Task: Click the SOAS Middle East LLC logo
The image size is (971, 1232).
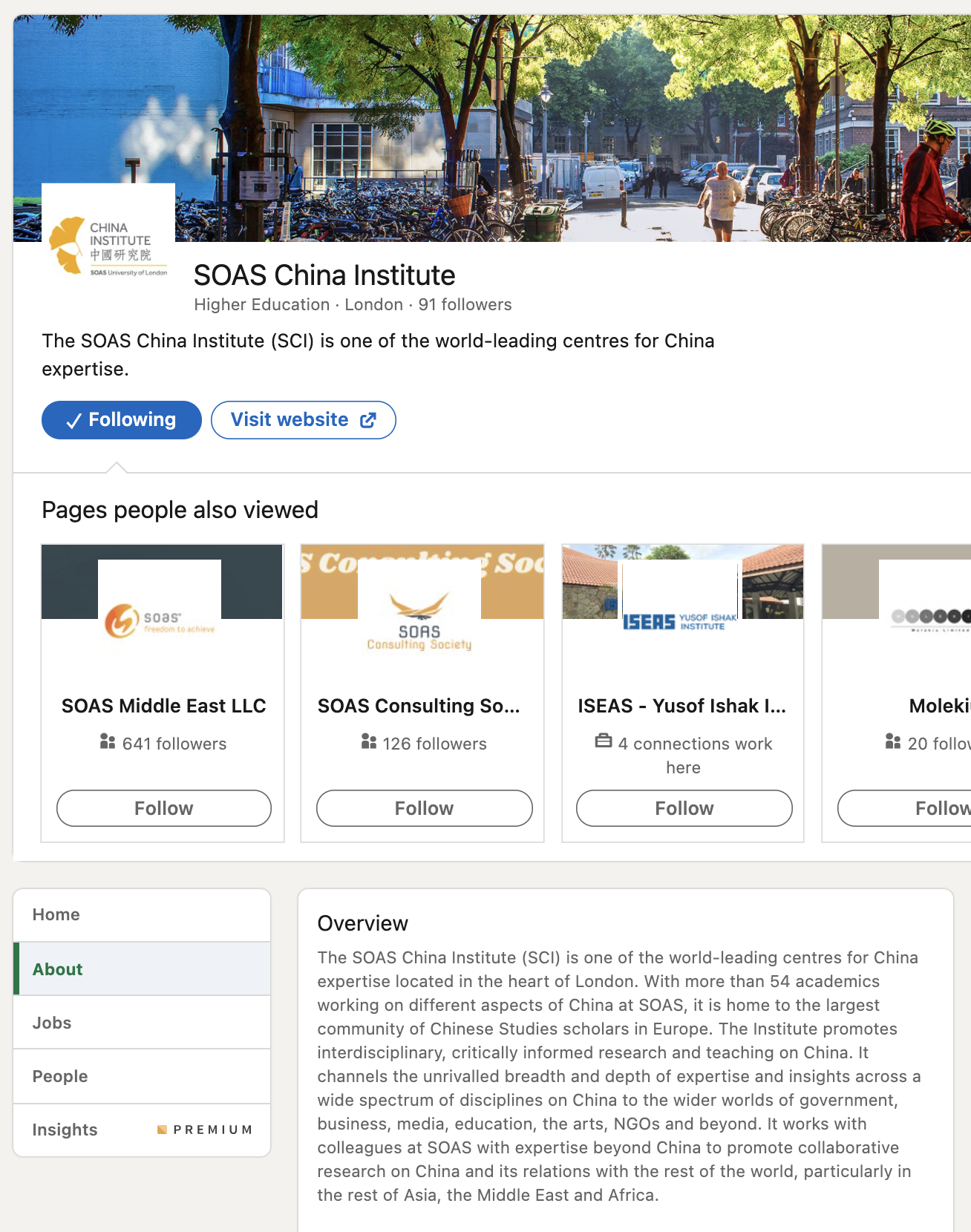Action: point(160,620)
